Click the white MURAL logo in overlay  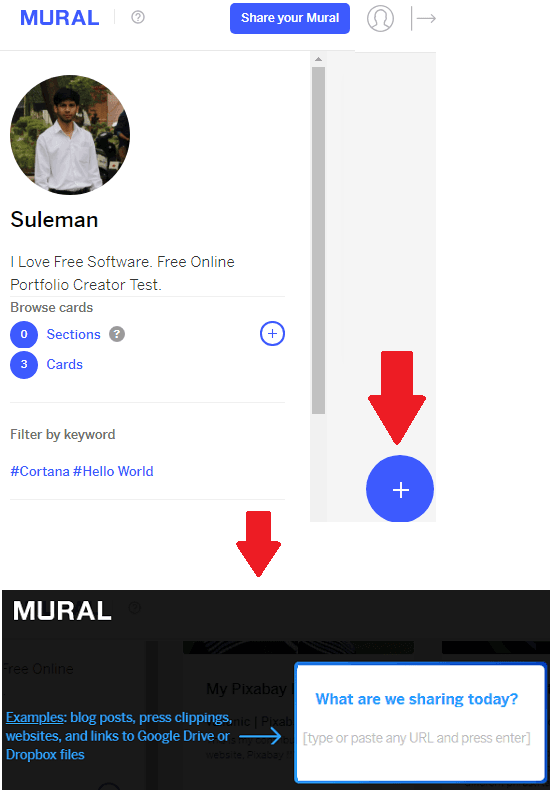click(x=62, y=611)
